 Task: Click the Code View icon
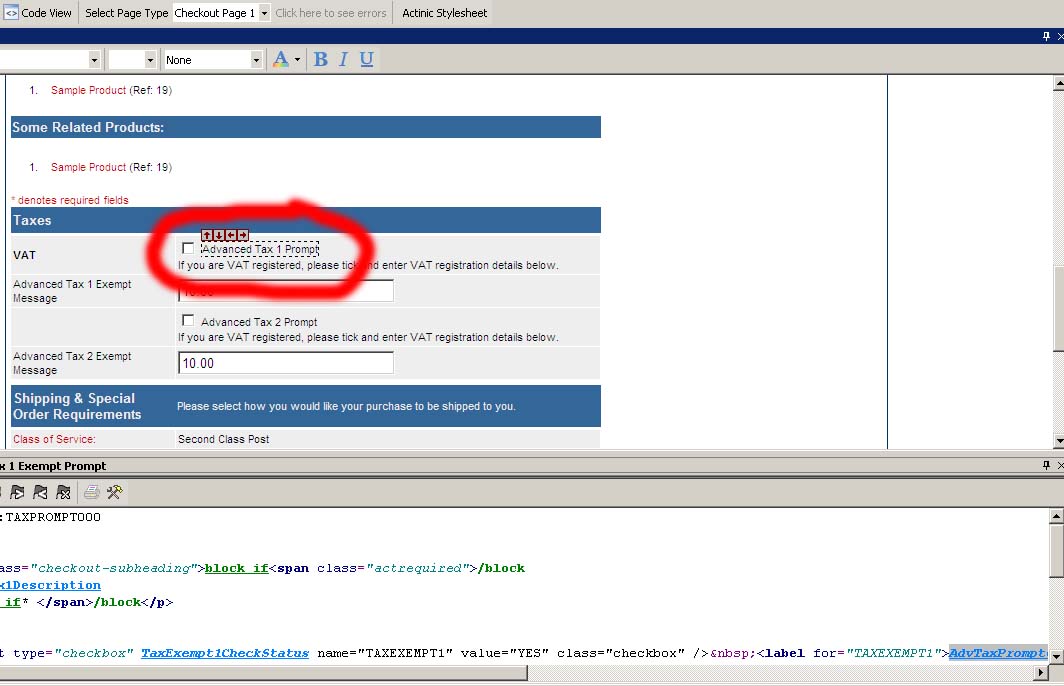click(x=12, y=13)
